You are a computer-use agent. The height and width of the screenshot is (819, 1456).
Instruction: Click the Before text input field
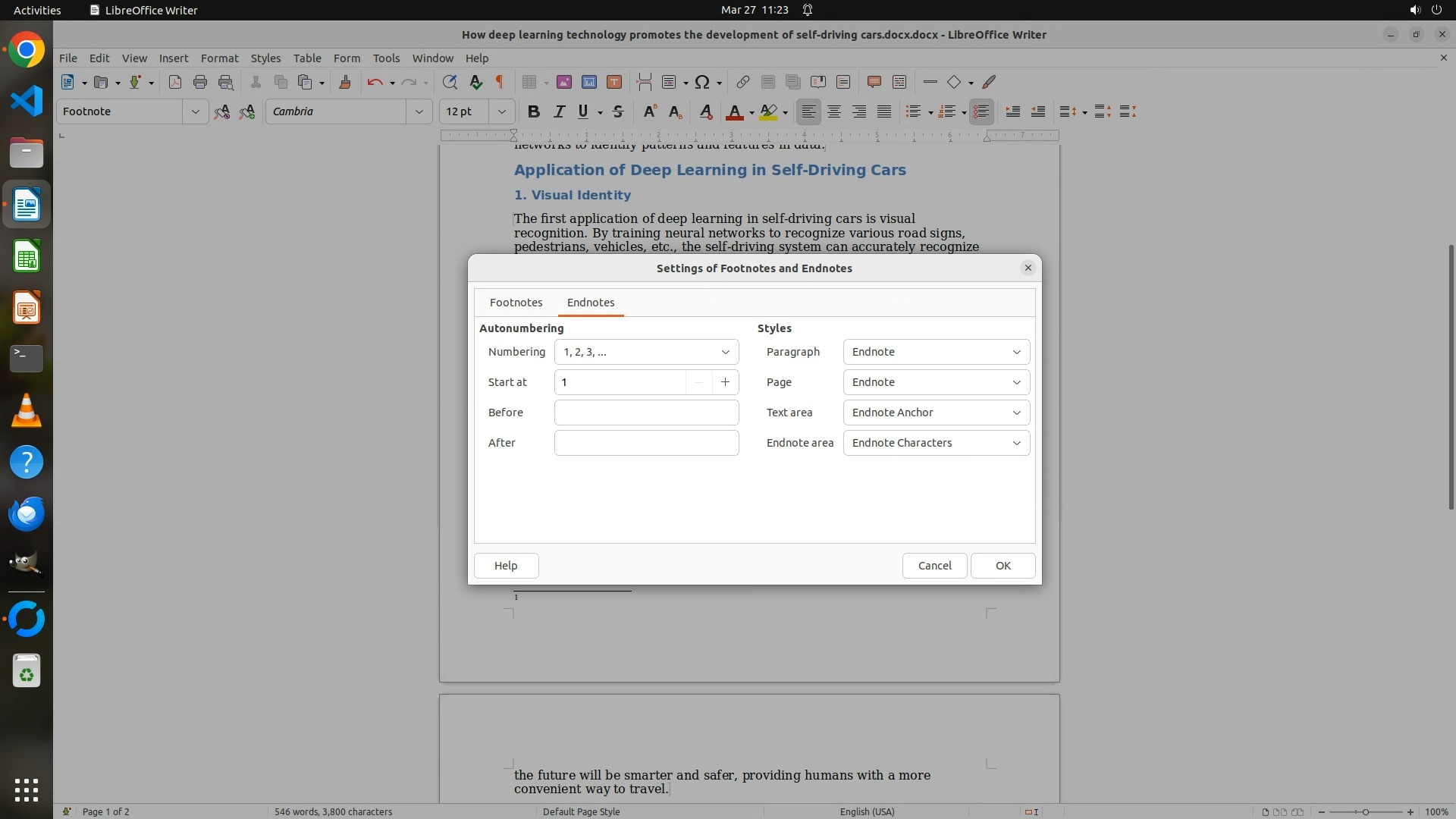pos(646,413)
